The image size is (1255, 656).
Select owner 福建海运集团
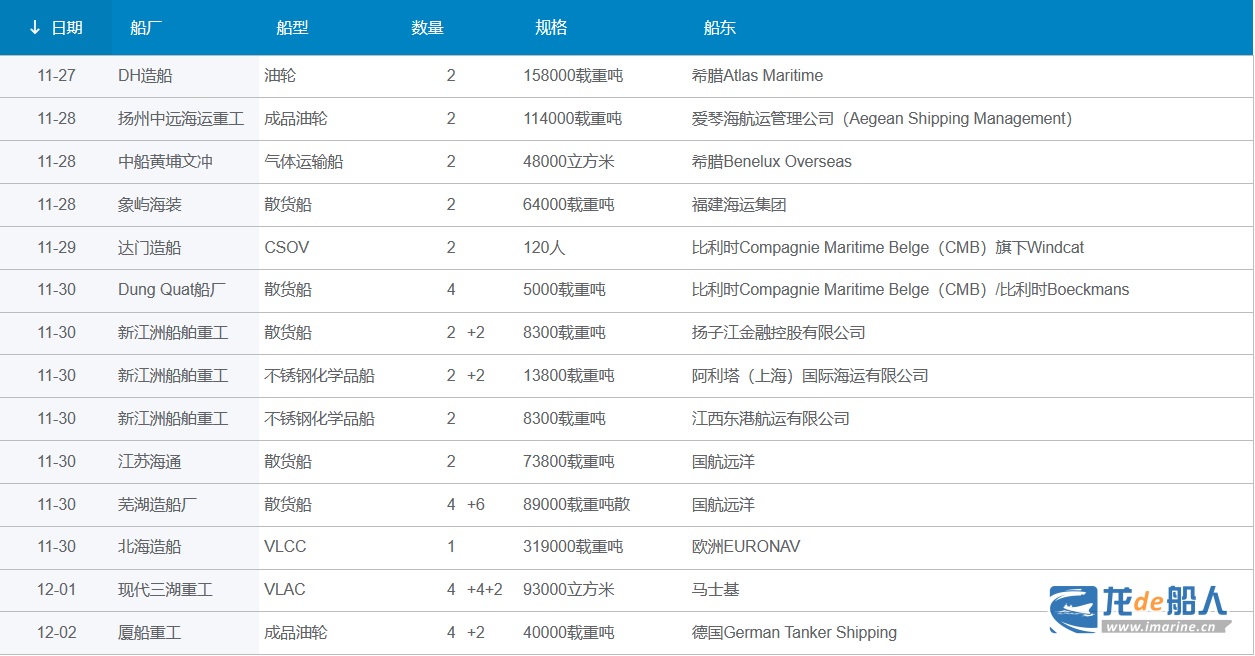point(739,205)
